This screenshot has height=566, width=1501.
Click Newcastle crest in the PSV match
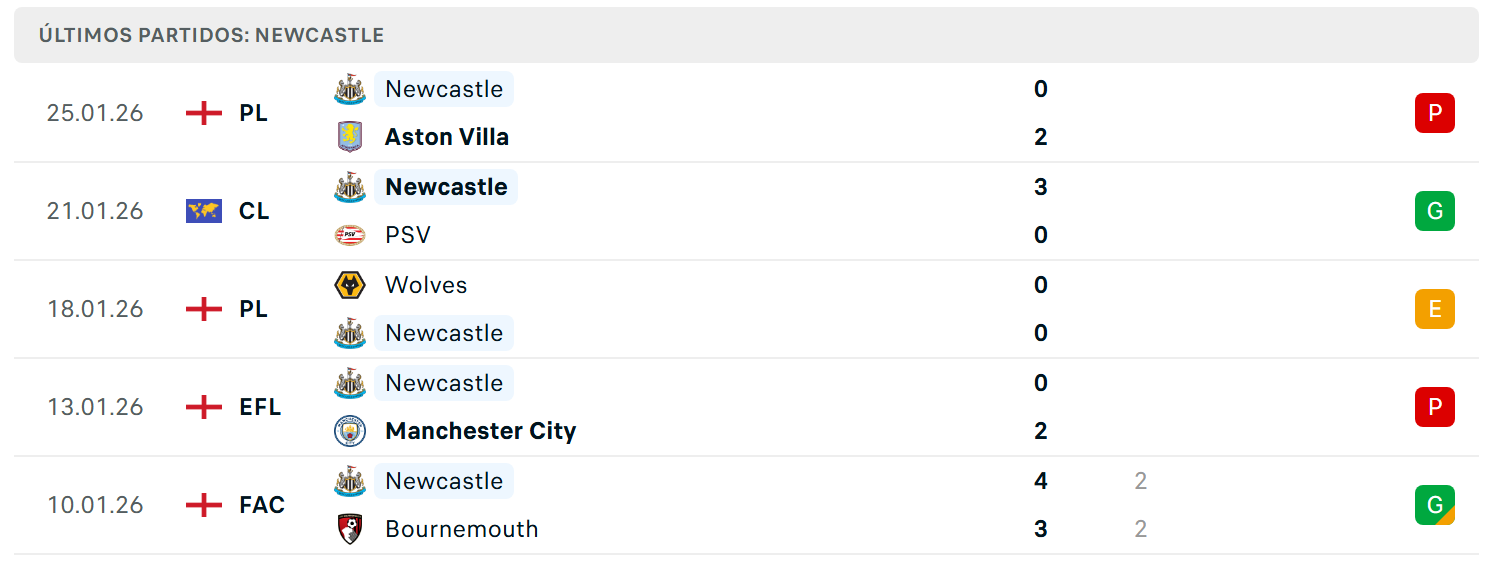349,187
